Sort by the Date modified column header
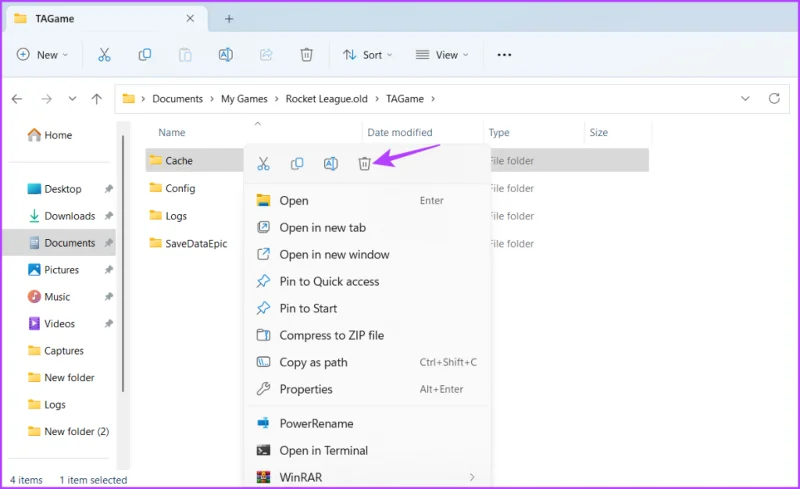This screenshot has width=800, height=489. click(x=400, y=133)
